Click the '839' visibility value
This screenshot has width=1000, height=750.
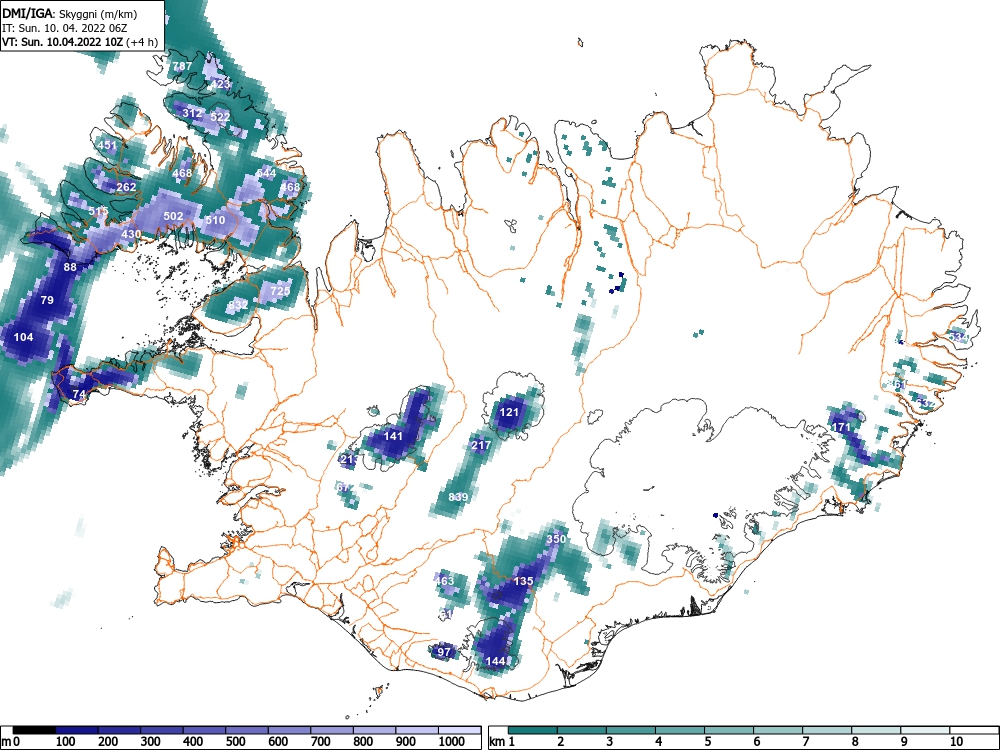coord(458,497)
